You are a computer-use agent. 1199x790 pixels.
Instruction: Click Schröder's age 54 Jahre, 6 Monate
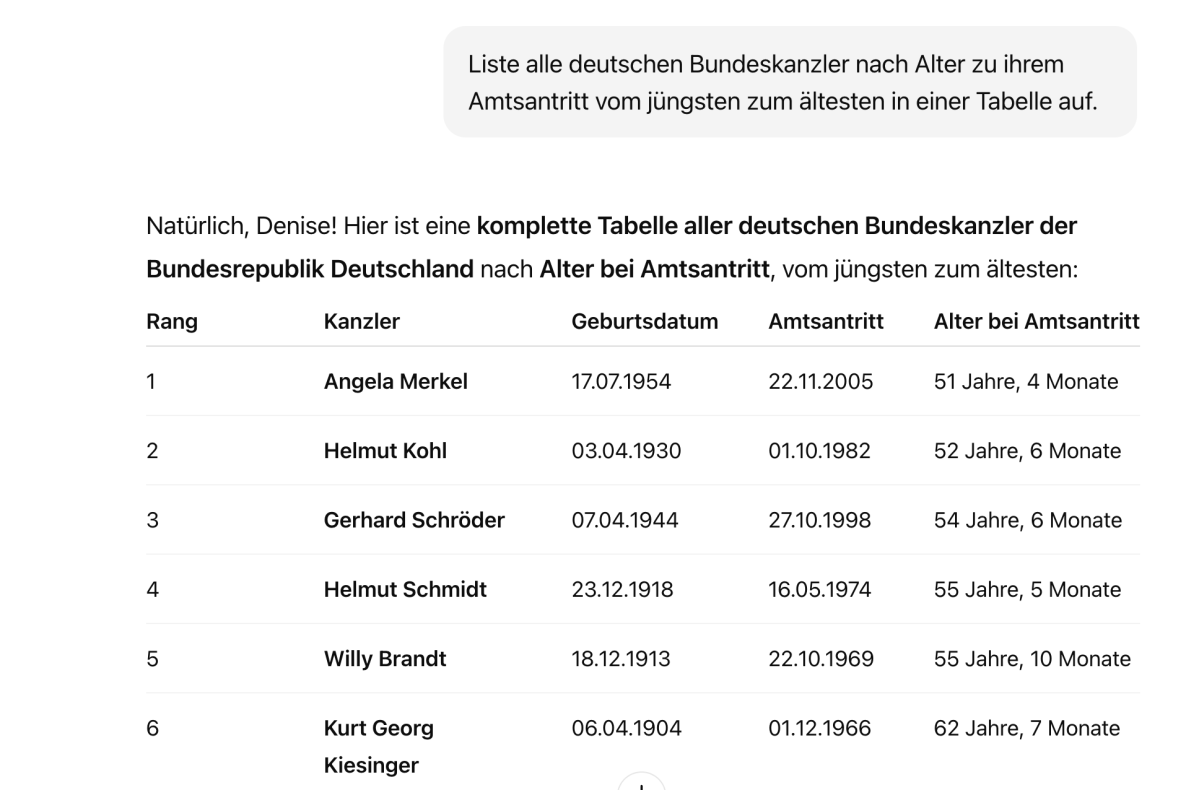(1028, 520)
